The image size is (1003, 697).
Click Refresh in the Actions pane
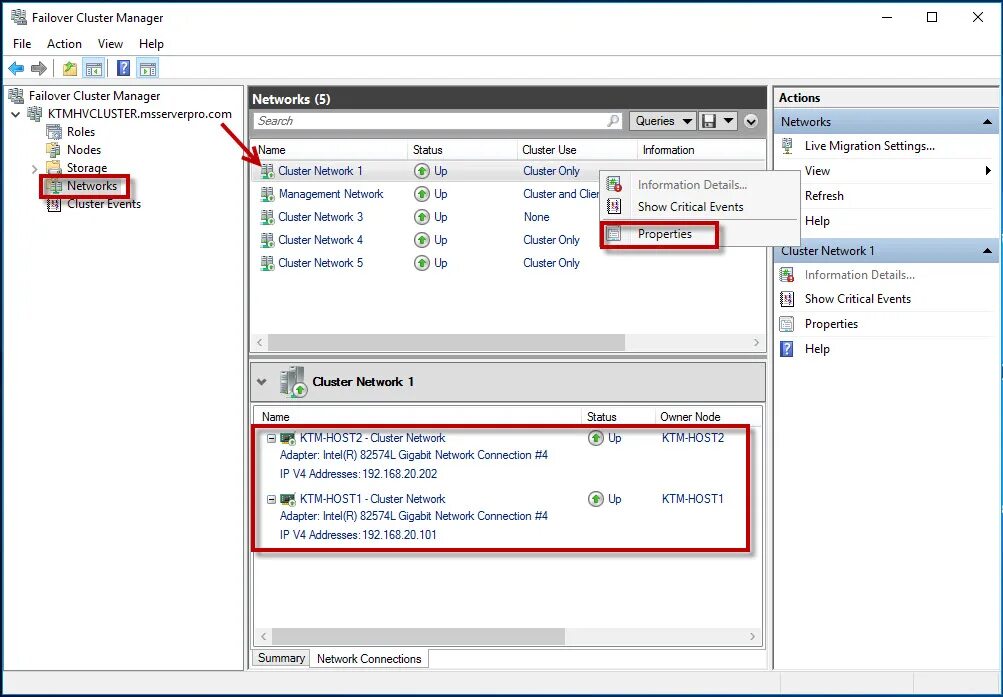(824, 196)
